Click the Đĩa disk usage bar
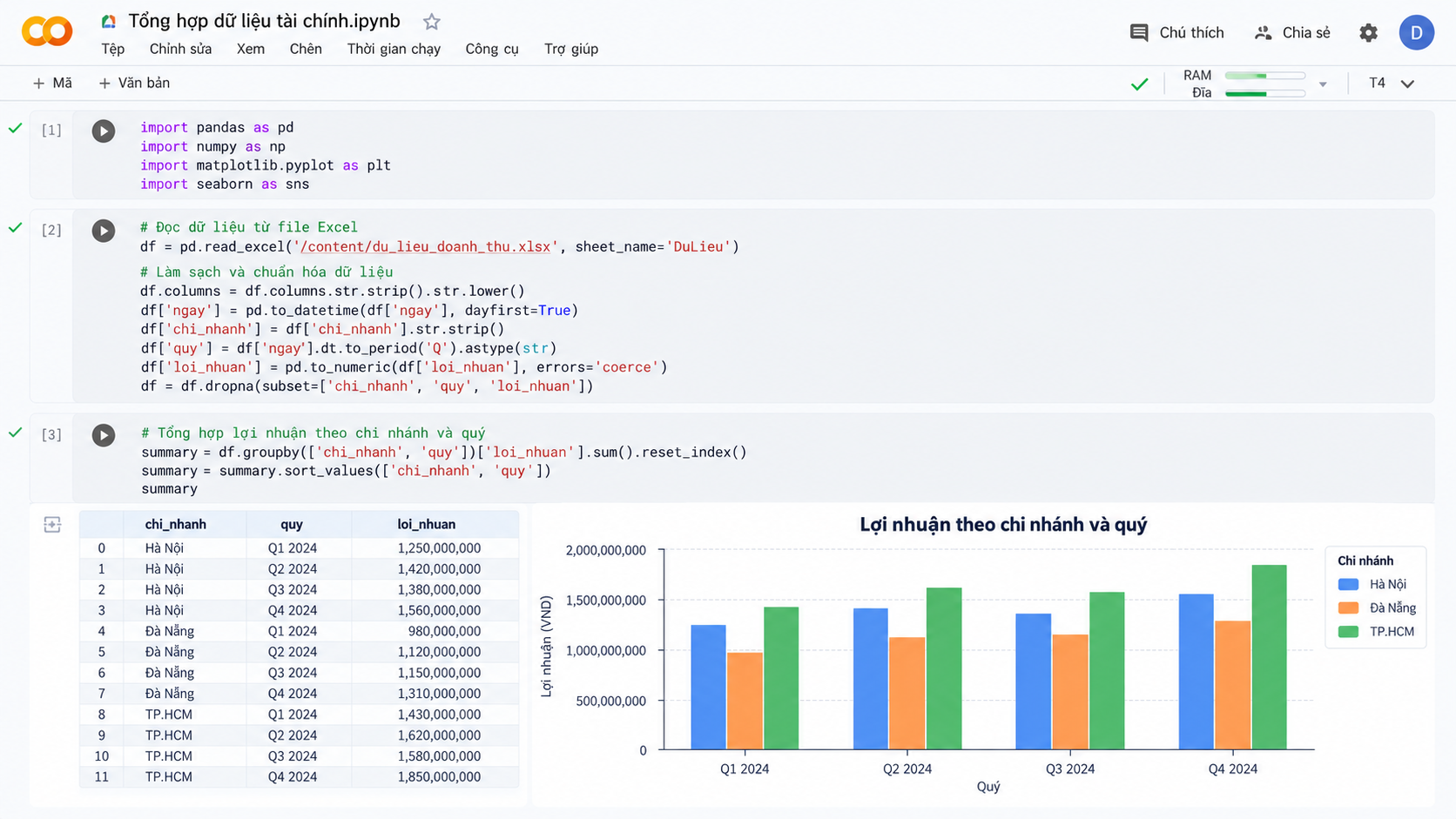The width and height of the screenshot is (1456, 819). [x=1264, y=93]
